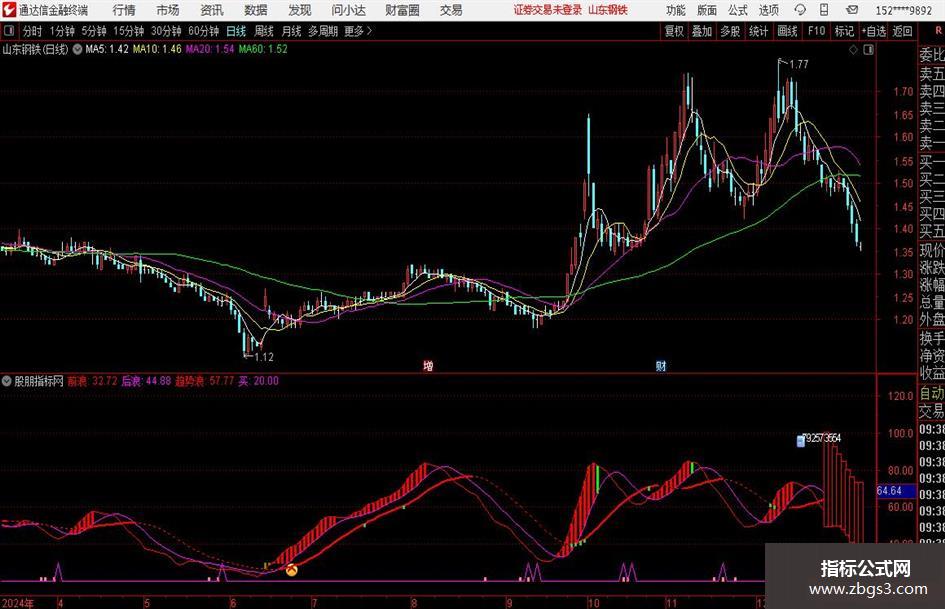This screenshot has height=609, width=945.
Task: Click the 财 marker on the chart
Action: click(661, 365)
